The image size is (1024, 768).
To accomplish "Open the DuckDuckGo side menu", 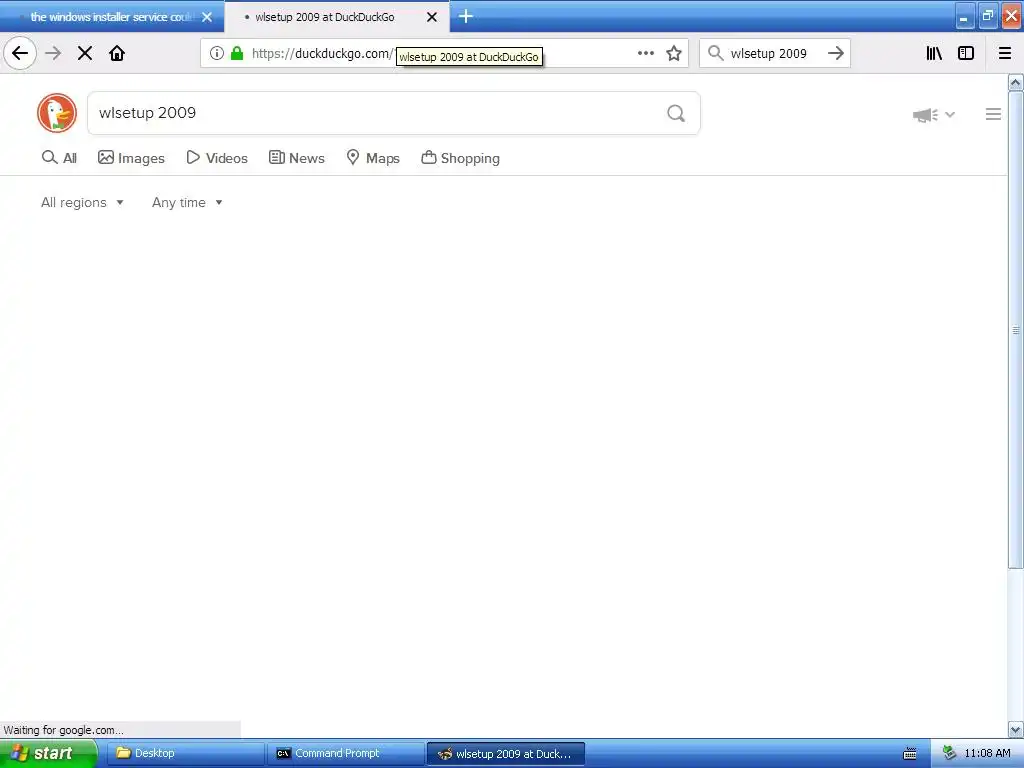I will point(993,114).
